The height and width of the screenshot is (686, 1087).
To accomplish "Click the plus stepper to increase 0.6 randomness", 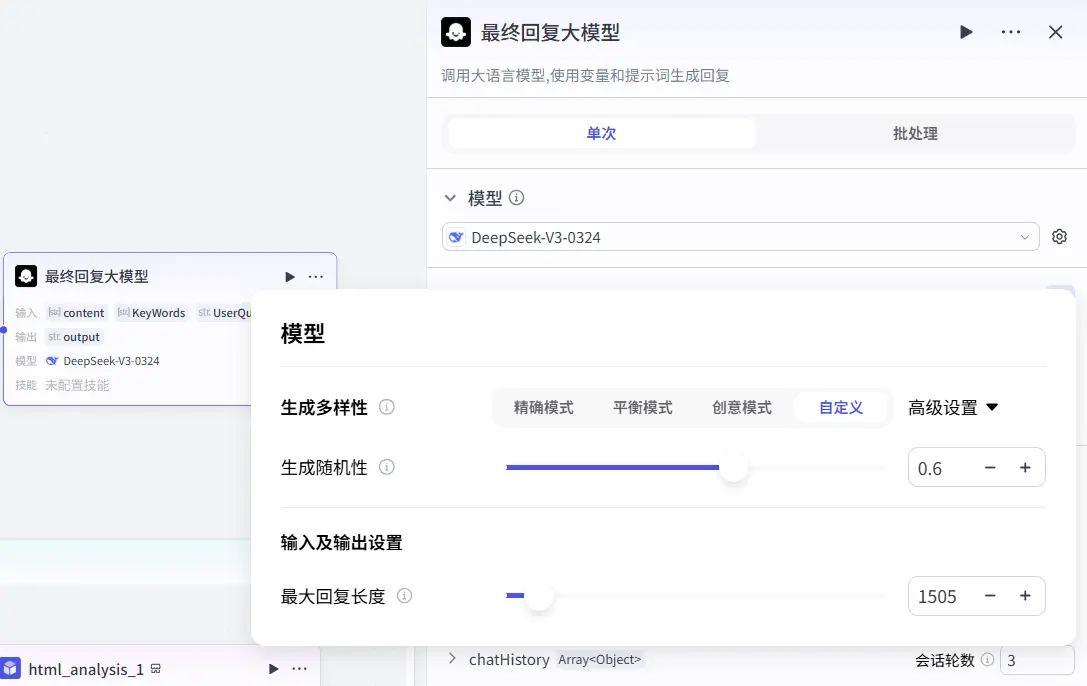I will pyautogui.click(x=1025, y=467).
